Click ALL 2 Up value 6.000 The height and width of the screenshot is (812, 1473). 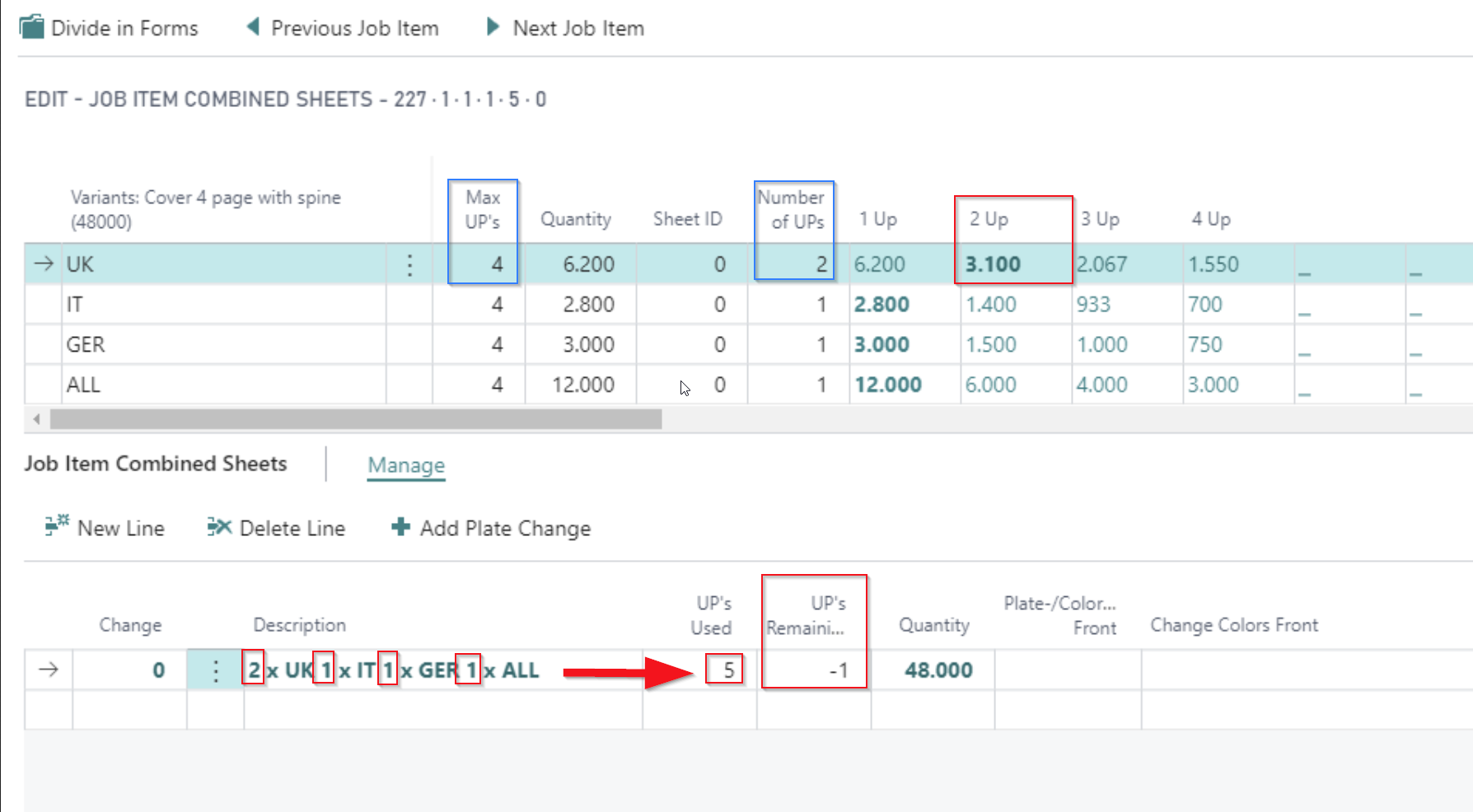pos(991,385)
